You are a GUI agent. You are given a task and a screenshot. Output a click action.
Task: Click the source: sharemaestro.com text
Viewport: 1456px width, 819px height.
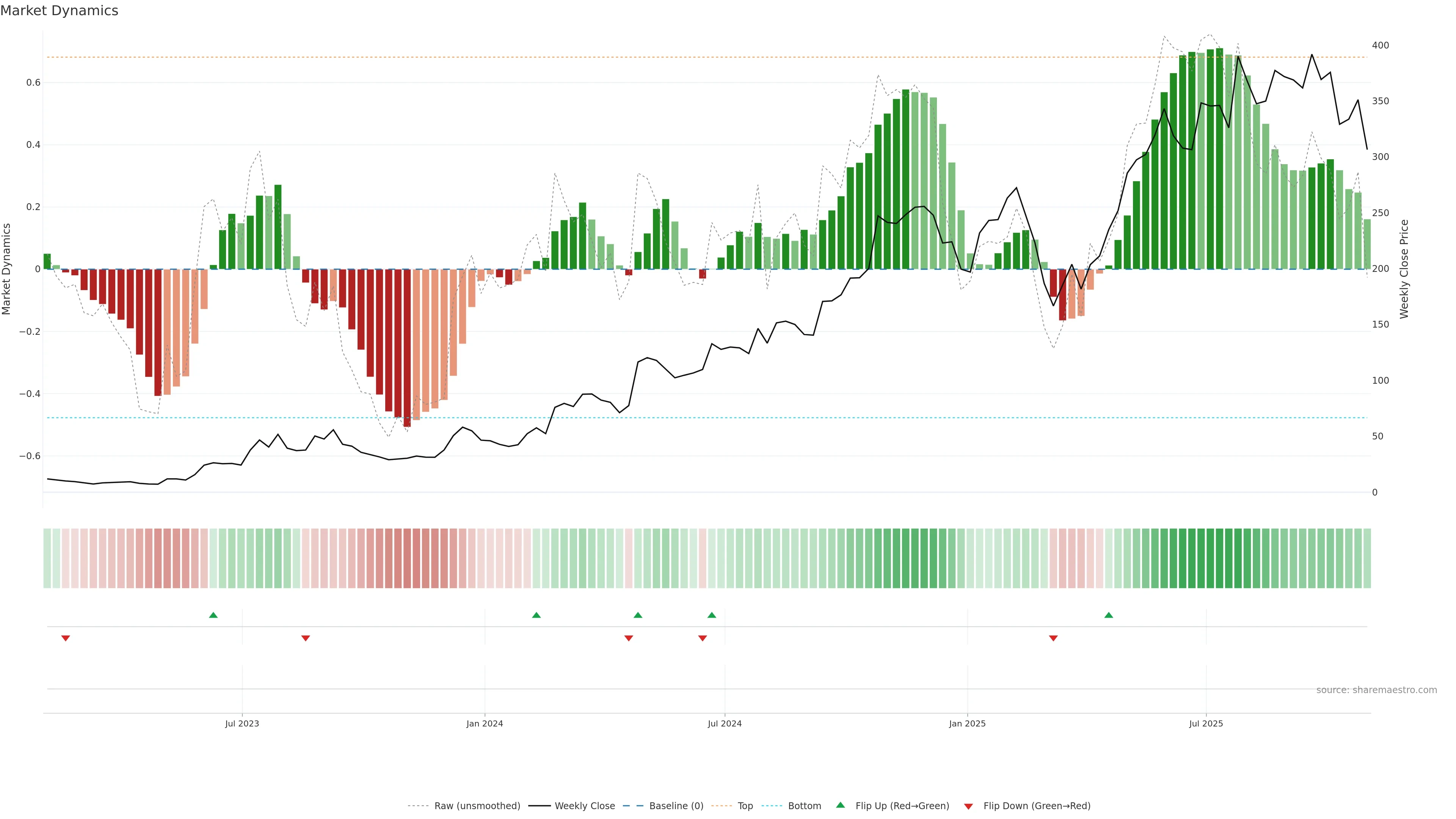(1376, 690)
